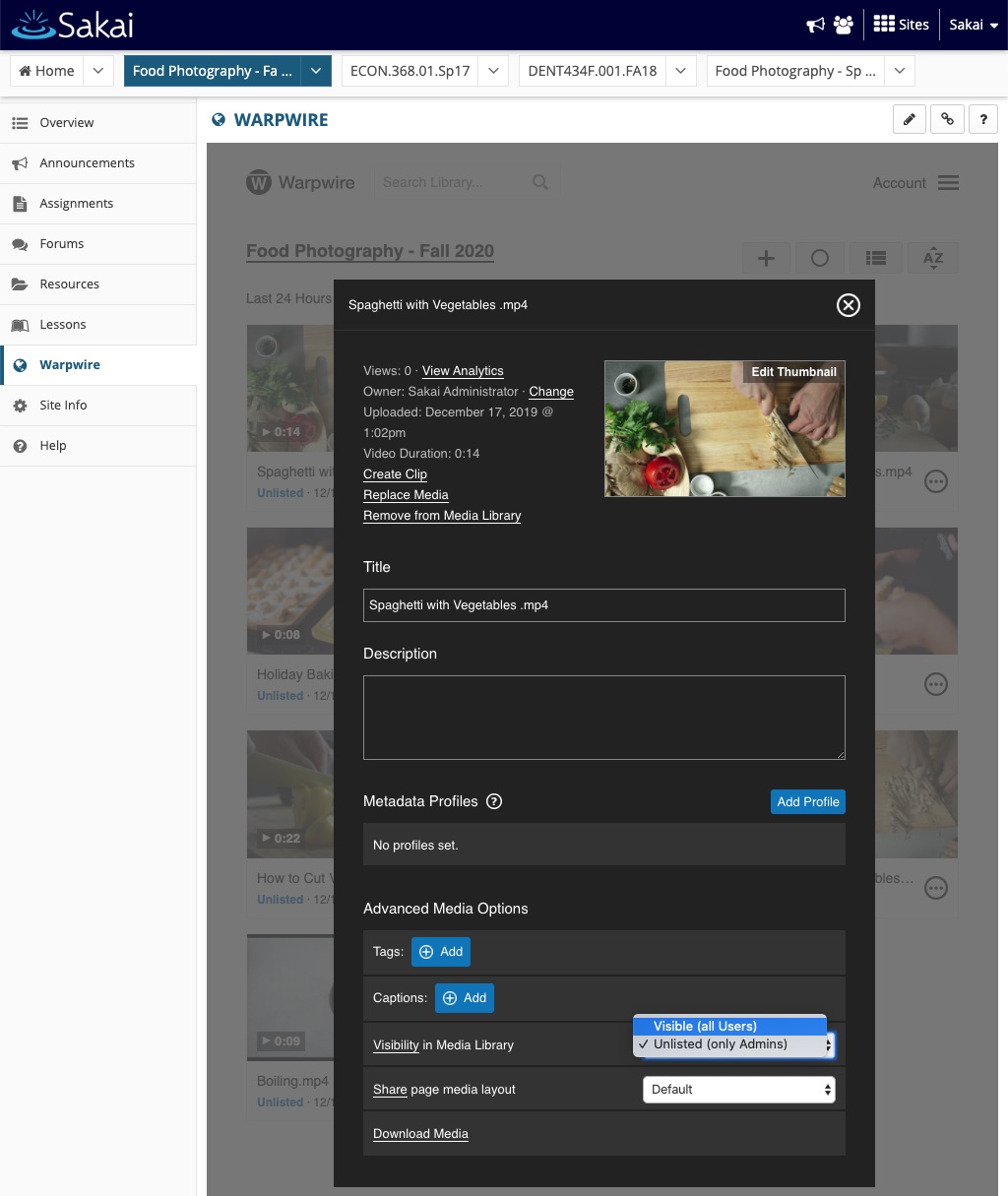Screen dimensions: 1008x1196
Task: Click Change next to the owner
Action: (x=551, y=392)
